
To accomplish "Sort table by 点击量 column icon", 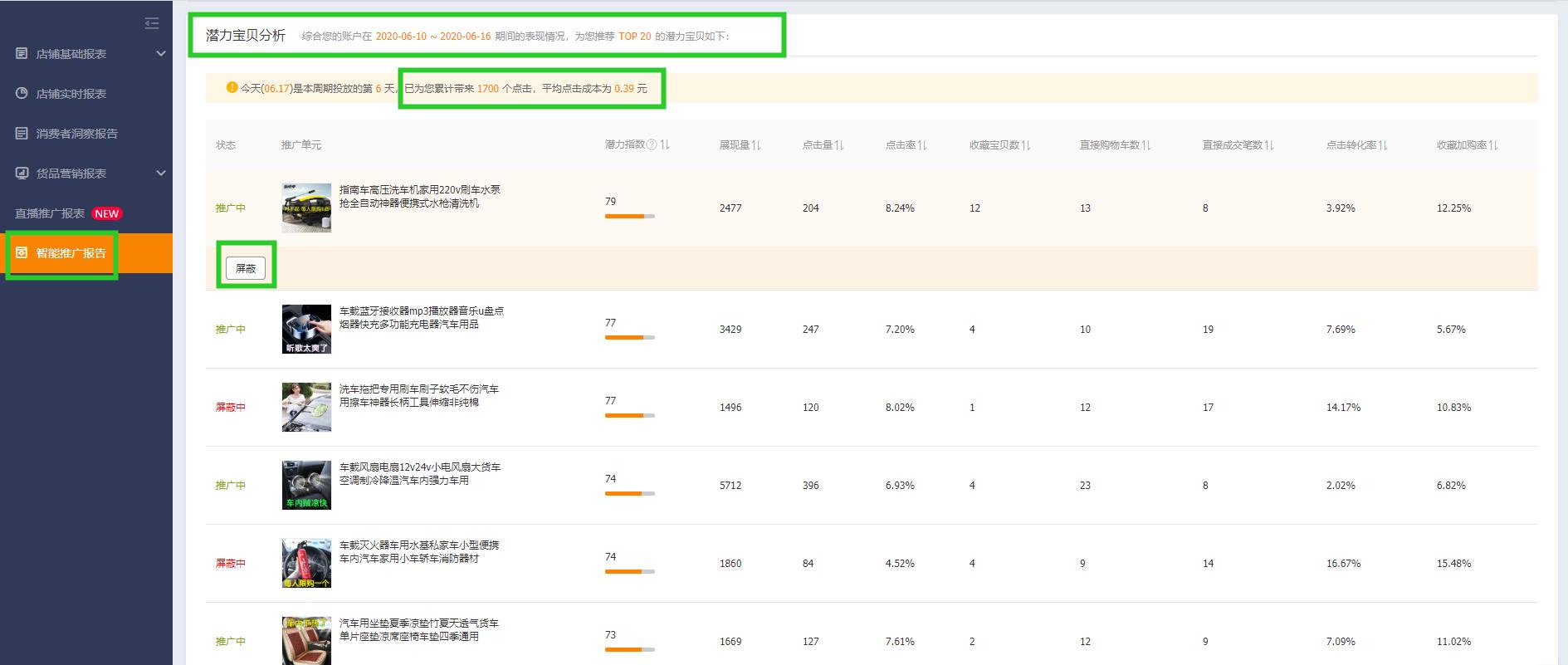I will click(x=839, y=145).
